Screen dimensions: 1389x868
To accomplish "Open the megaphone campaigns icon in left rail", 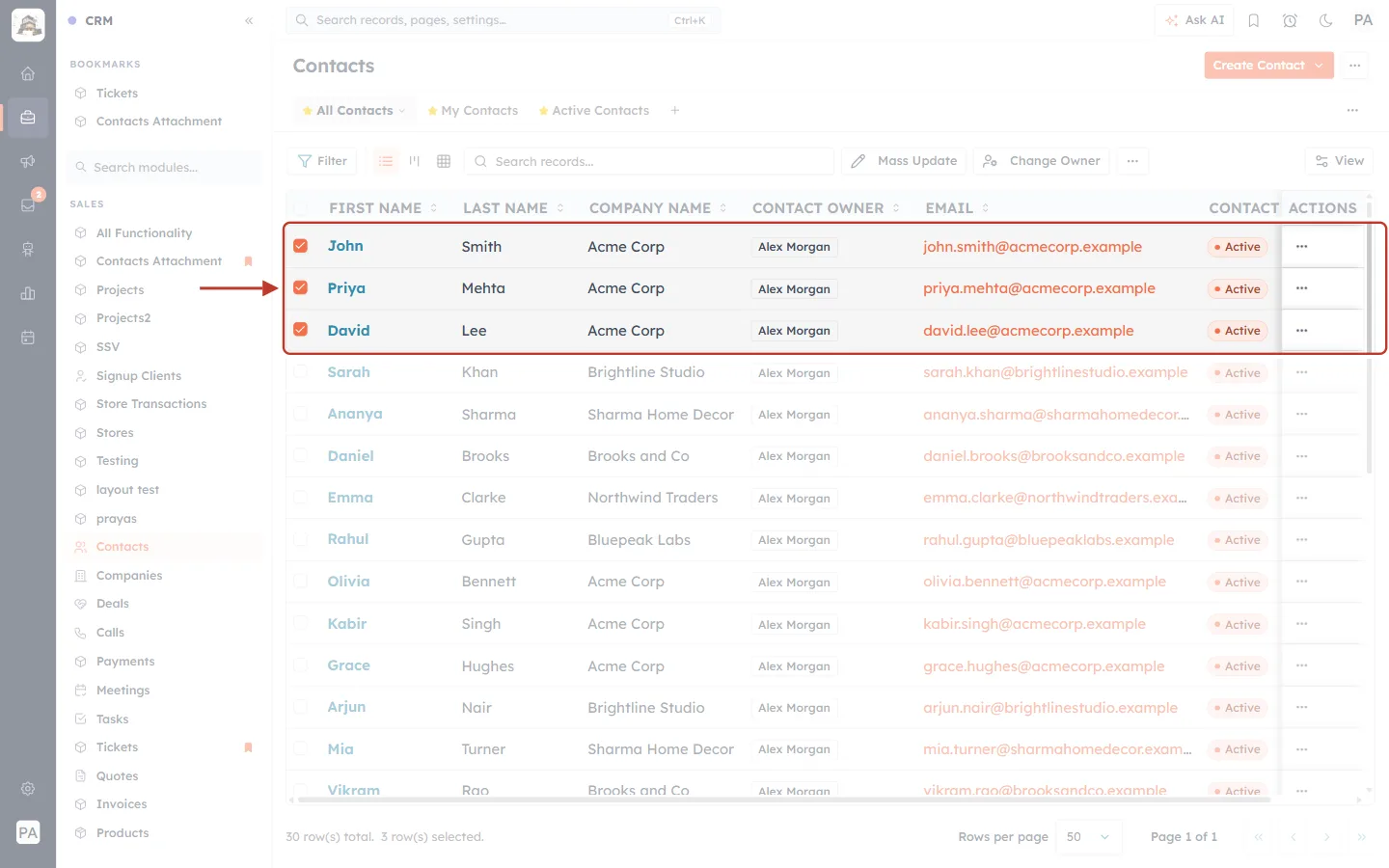I will click(x=28, y=161).
